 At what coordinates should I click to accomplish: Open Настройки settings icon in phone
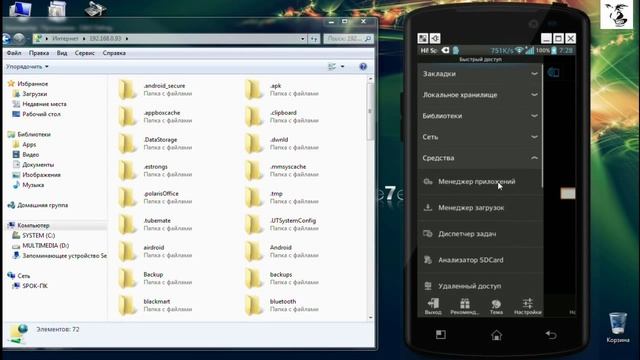[x=527, y=307]
